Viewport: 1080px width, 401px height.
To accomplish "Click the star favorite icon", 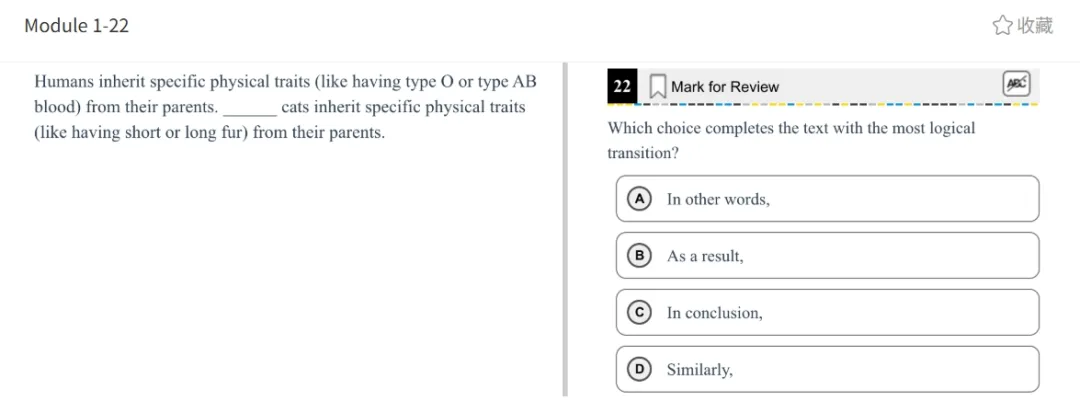I will pos(1002,26).
